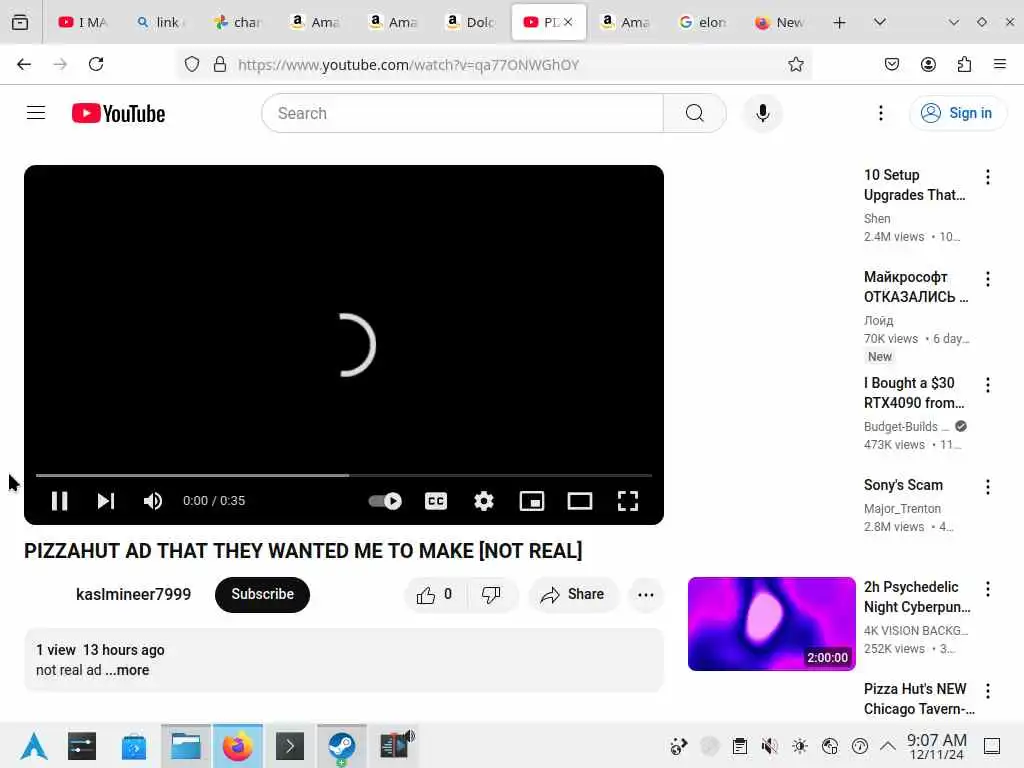This screenshot has height=768, width=1024.
Task: Click the Sign in button
Action: tap(957, 113)
